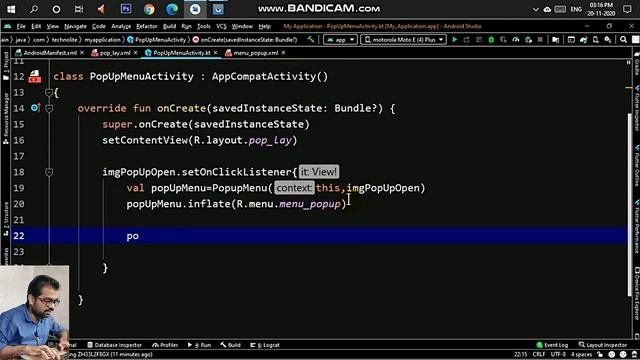Click the Stop square icon
The height and width of the screenshot is (360, 640).
(x=540, y=40)
